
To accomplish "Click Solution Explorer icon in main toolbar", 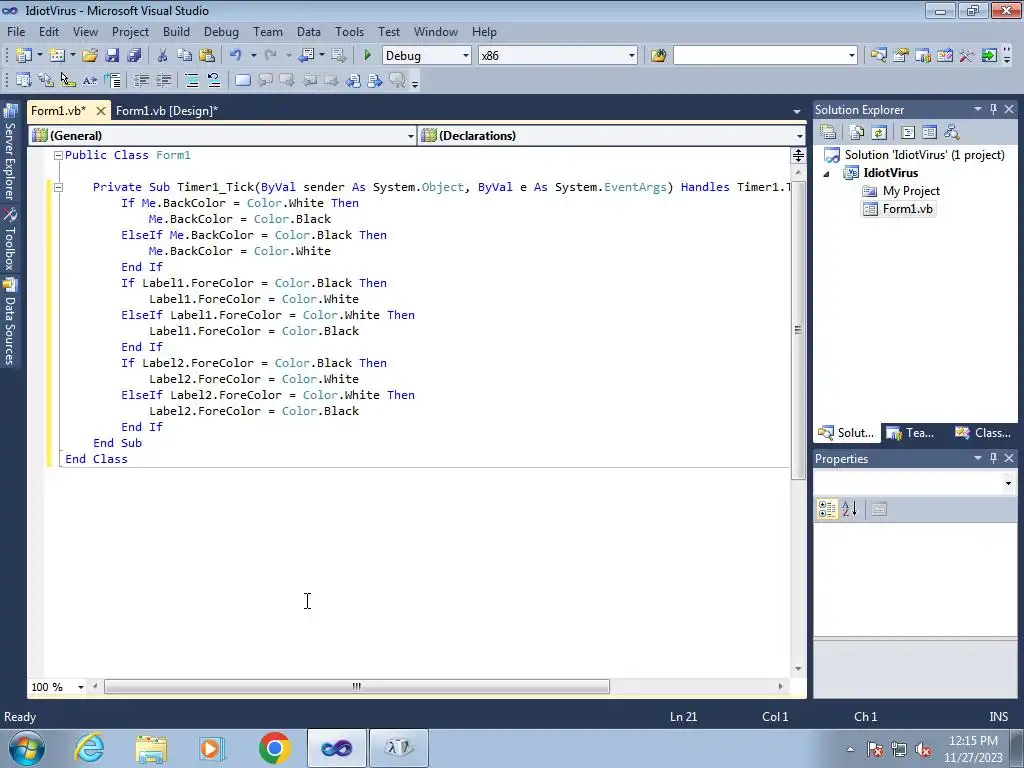I will click(878, 56).
